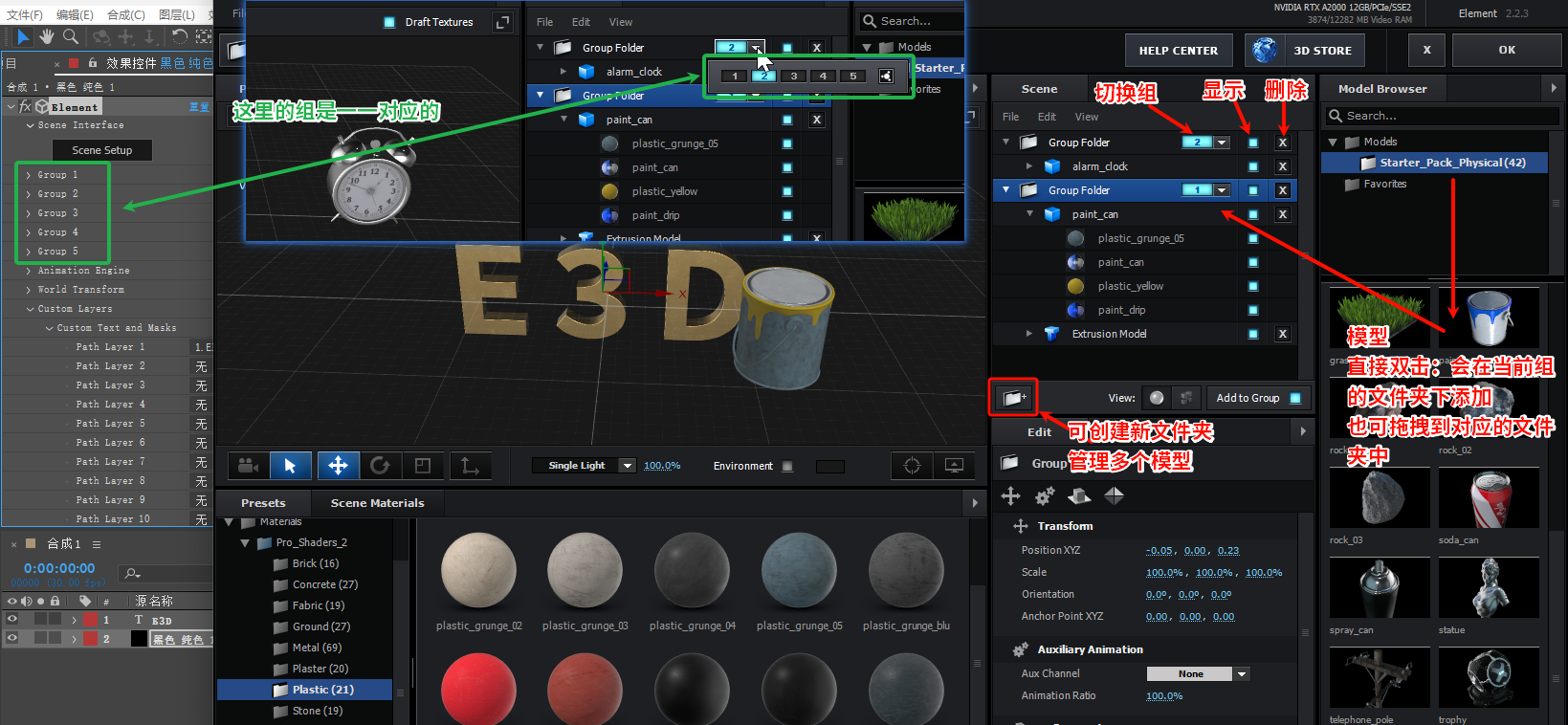Toggle alarm_clock visibility in Scene panel
The image size is (1568, 725).
(x=1253, y=166)
